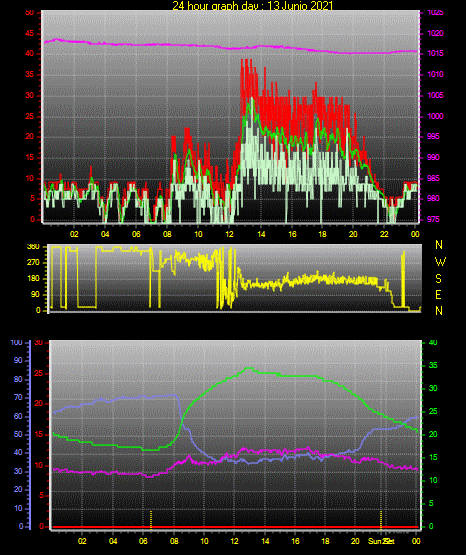The height and width of the screenshot is (555, 466).
Task: Click the 20 hour label under wind graph
Action: tap(353, 234)
